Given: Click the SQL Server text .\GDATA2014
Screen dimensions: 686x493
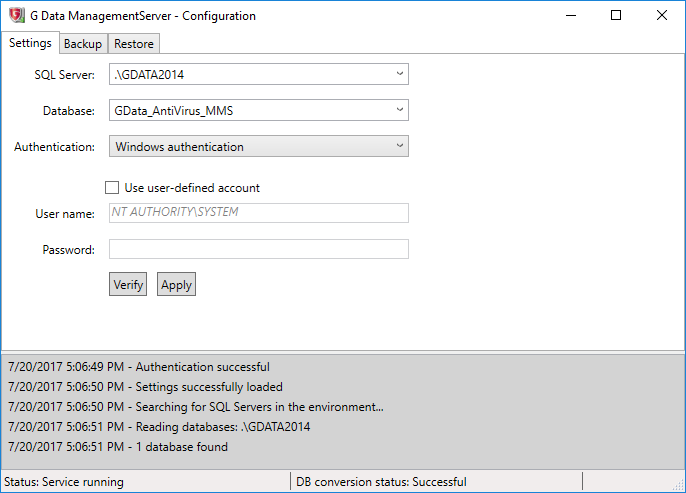Looking at the screenshot, I should (149, 75).
